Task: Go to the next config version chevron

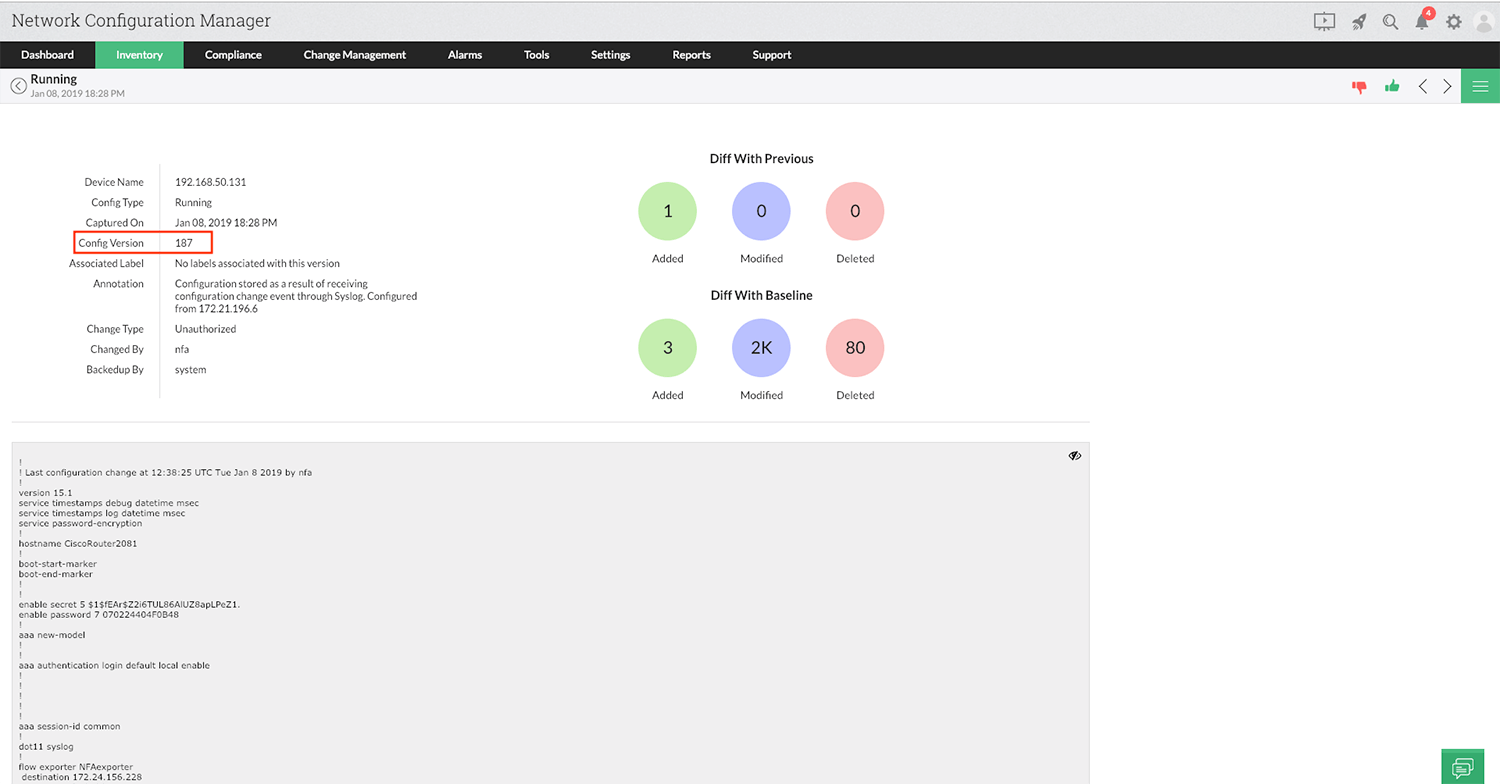Action: pyautogui.click(x=1447, y=86)
